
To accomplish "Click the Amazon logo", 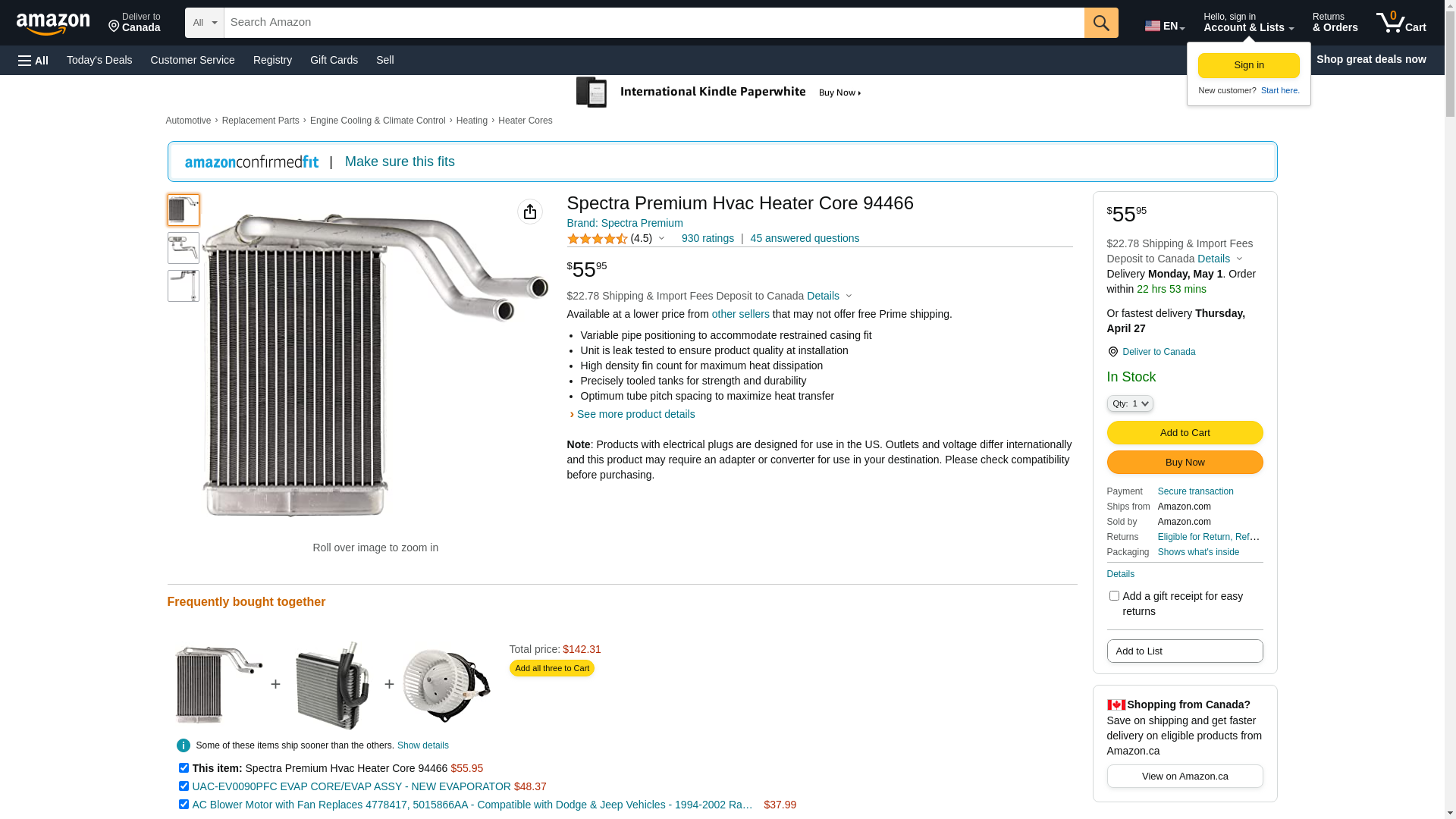I will pyautogui.click(x=53, y=24).
